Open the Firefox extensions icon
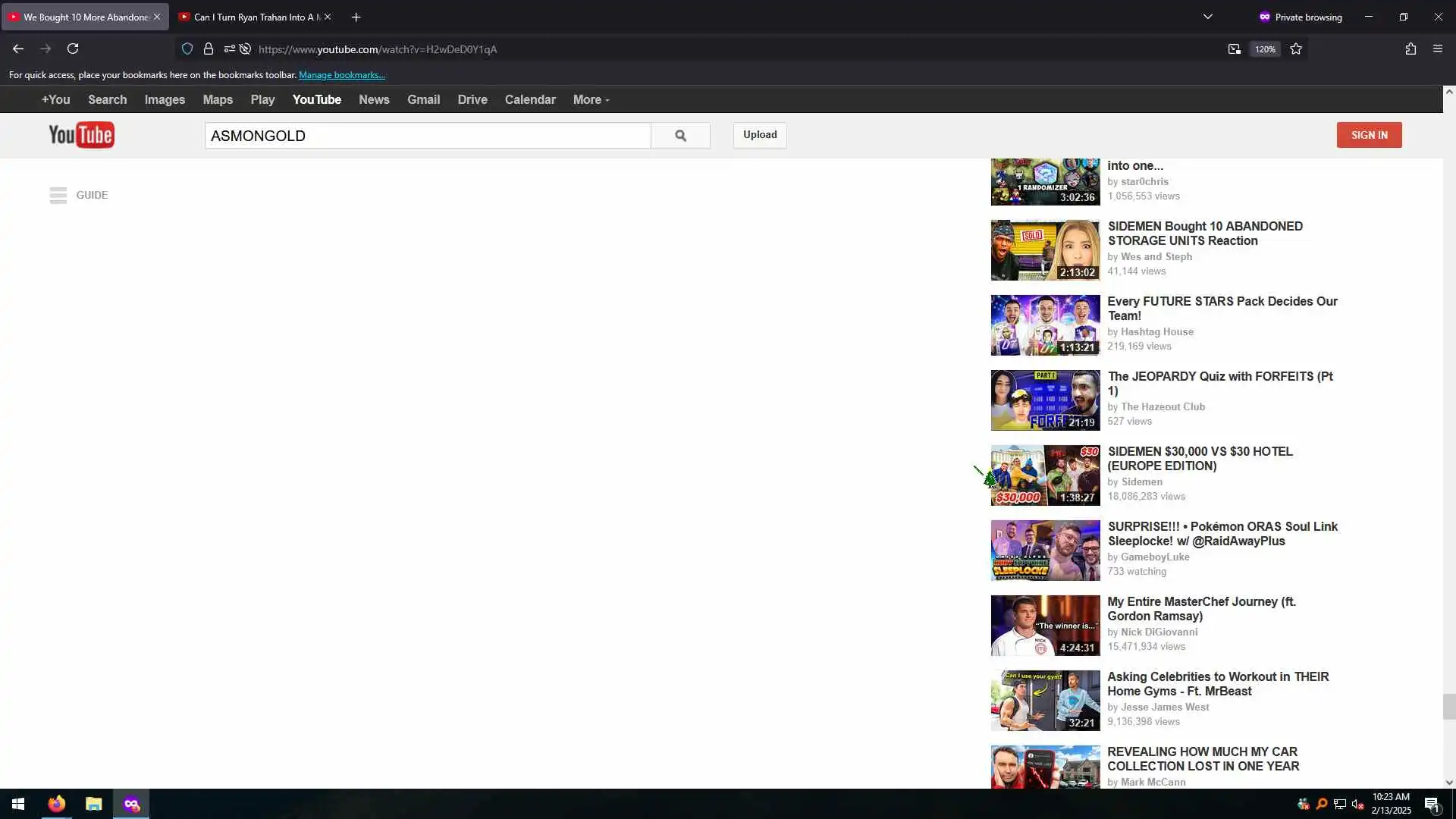The height and width of the screenshot is (819, 1456). 1410,49
